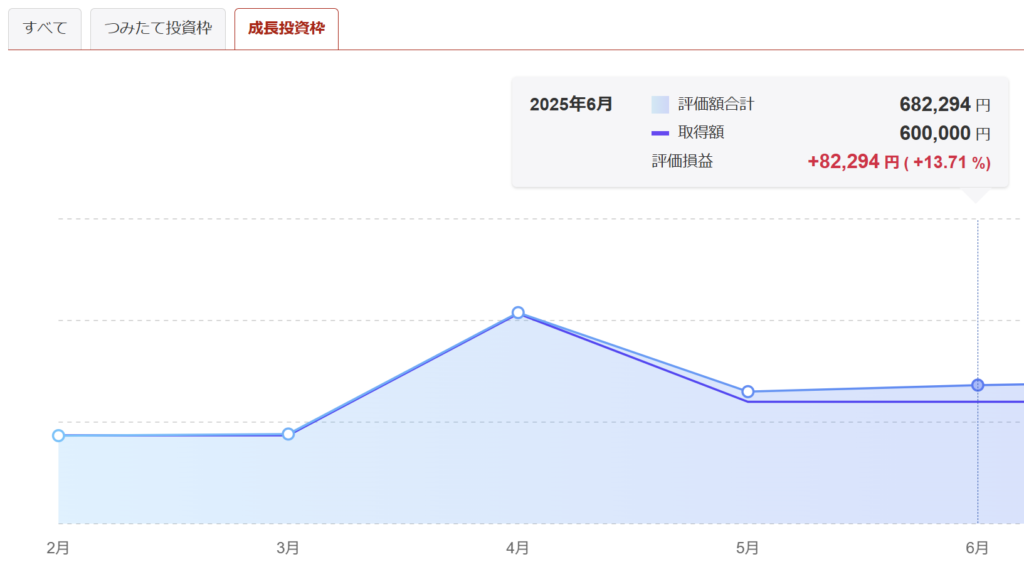Viewport: 1024px width, 574px height.
Task: Click the 2025年6月 tooltip date heading
Action: 571,104
